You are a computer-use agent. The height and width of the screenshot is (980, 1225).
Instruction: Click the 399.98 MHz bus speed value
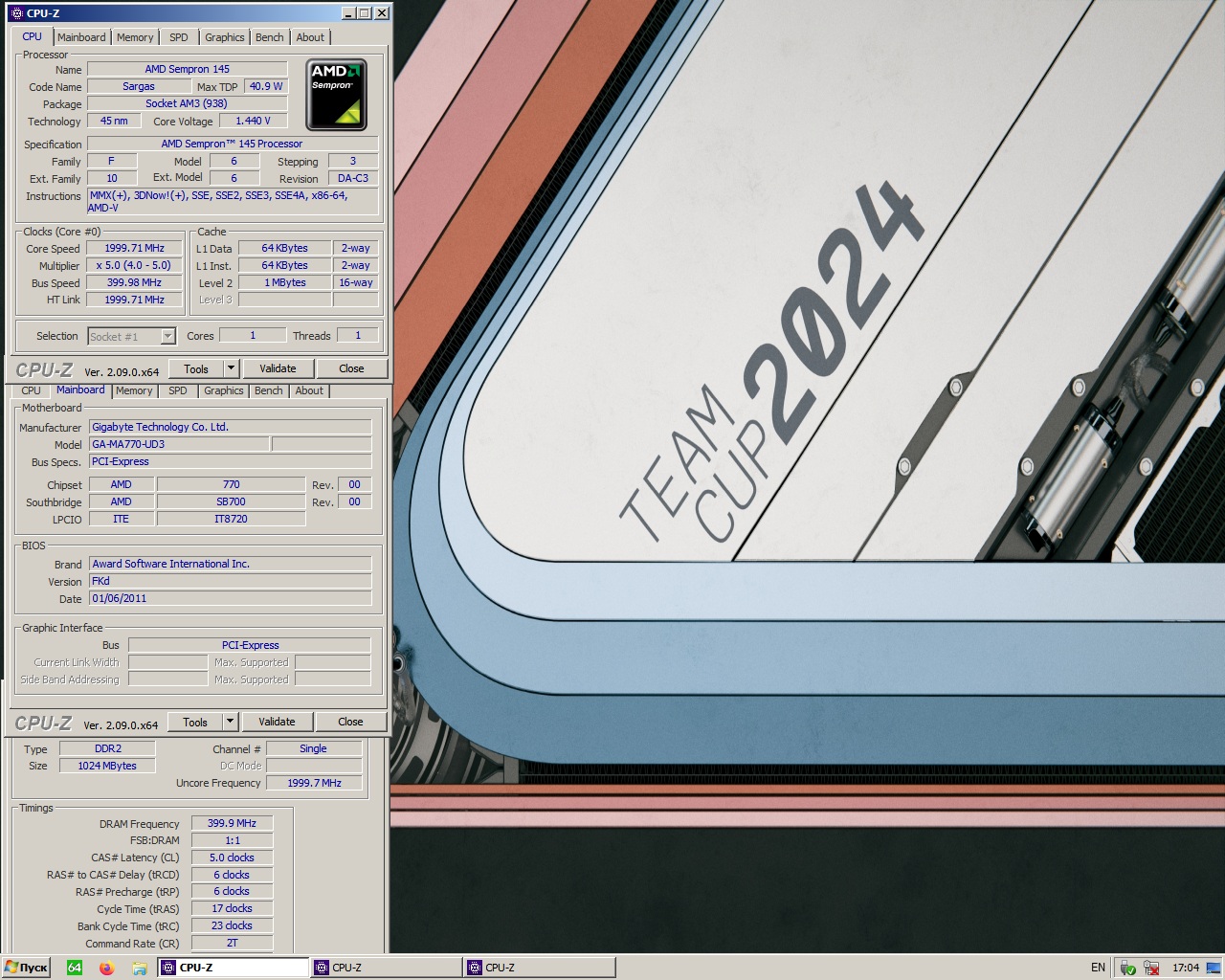[135, 282]
